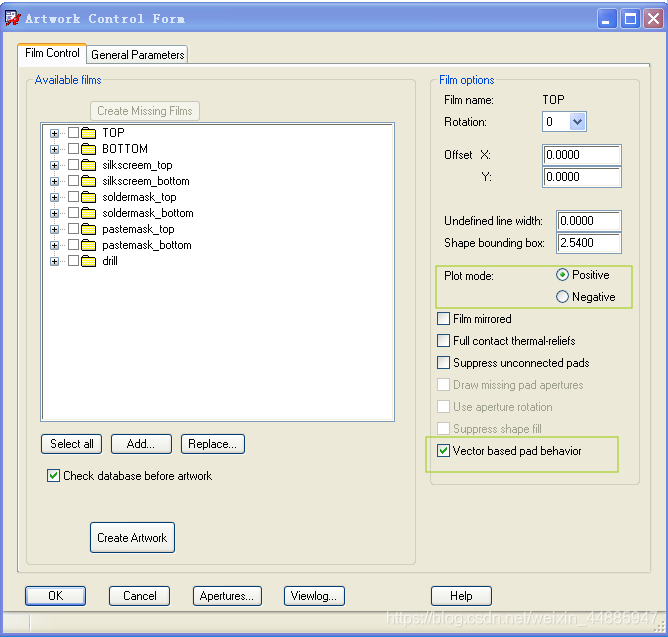The height and width of the screenshot is (637, 668).
Task: Select the soldermask_bottom folder icon
Action: [x=88, y=213]
